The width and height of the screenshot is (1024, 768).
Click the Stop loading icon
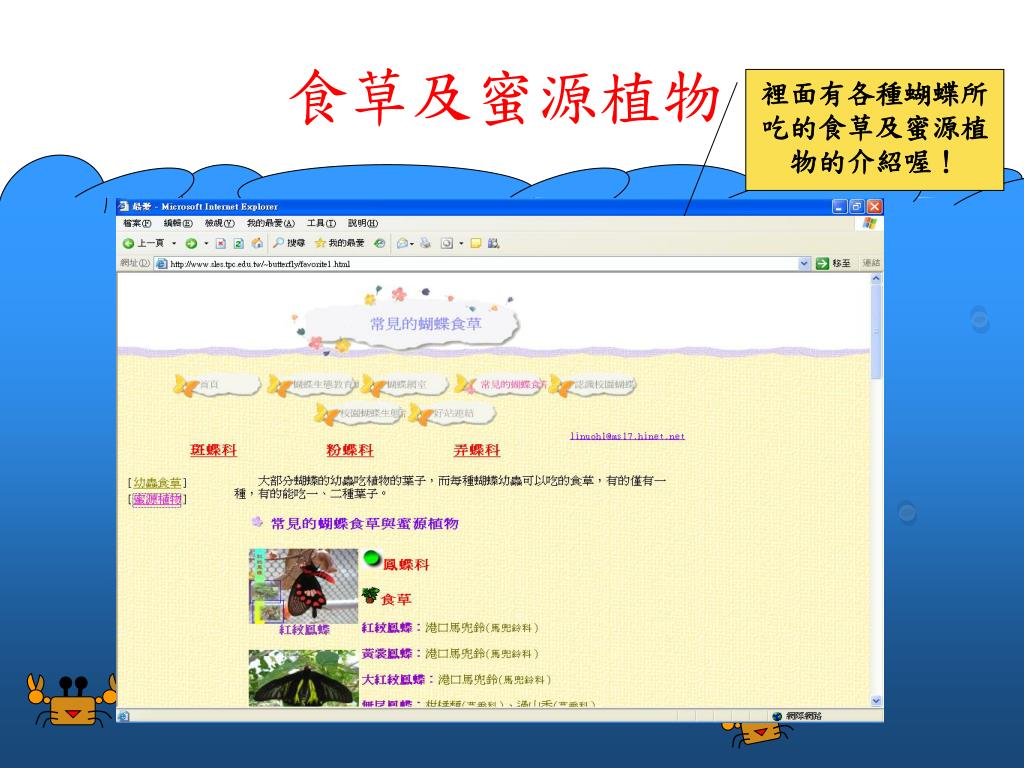pos(221,244)
